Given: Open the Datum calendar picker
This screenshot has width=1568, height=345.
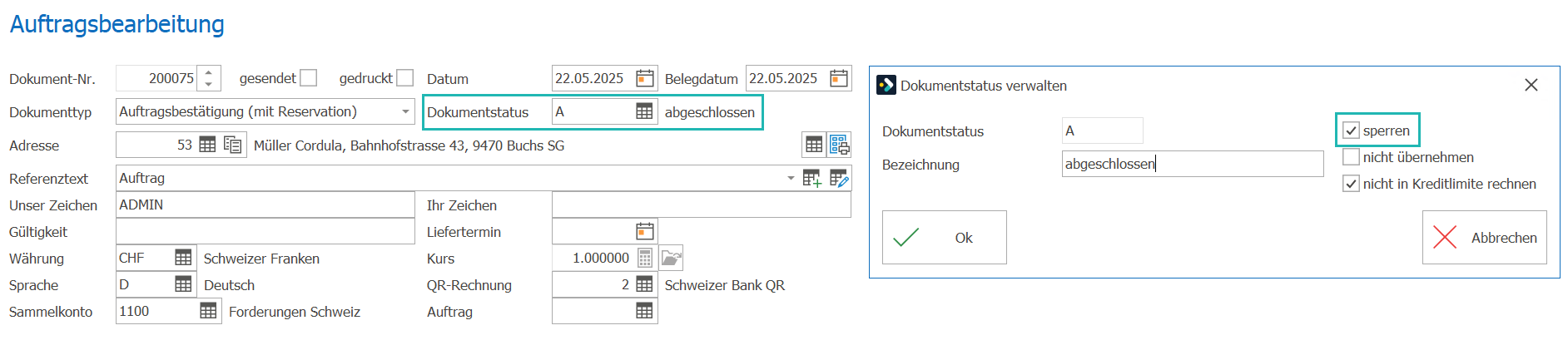Looking at the screenshot, I should tap(645, 78).
